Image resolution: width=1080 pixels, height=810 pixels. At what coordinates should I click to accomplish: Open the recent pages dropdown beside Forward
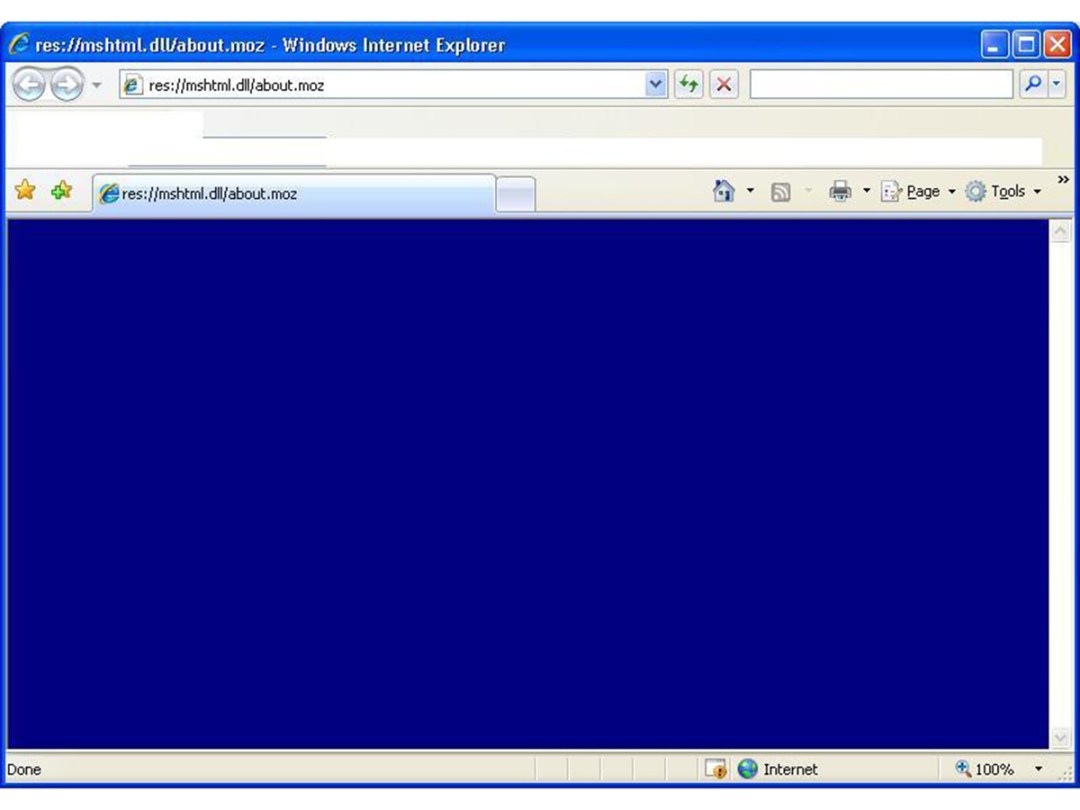pyautogui.click(x=97, y=85)
